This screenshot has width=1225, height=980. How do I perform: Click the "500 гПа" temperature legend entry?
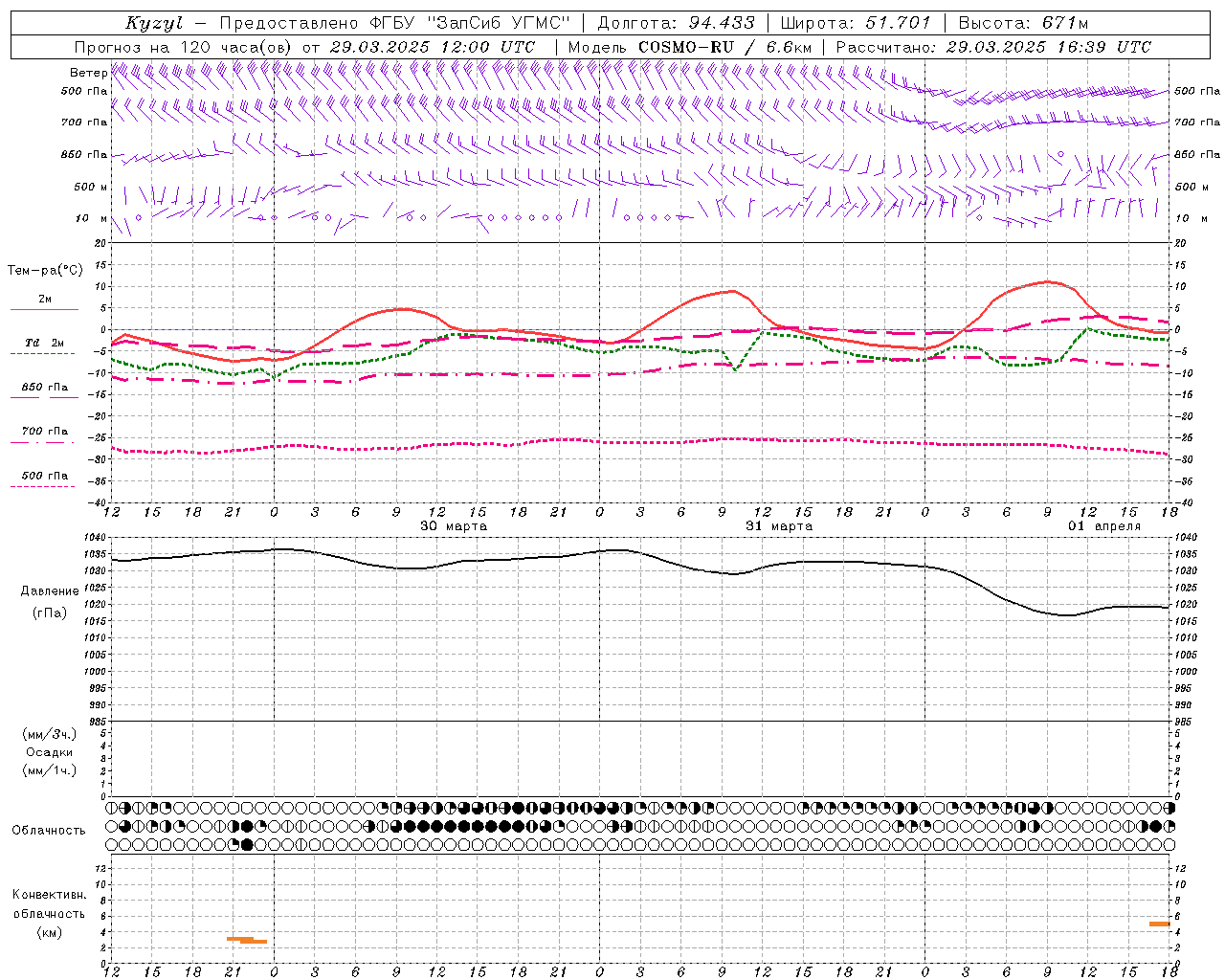(44, 476)
